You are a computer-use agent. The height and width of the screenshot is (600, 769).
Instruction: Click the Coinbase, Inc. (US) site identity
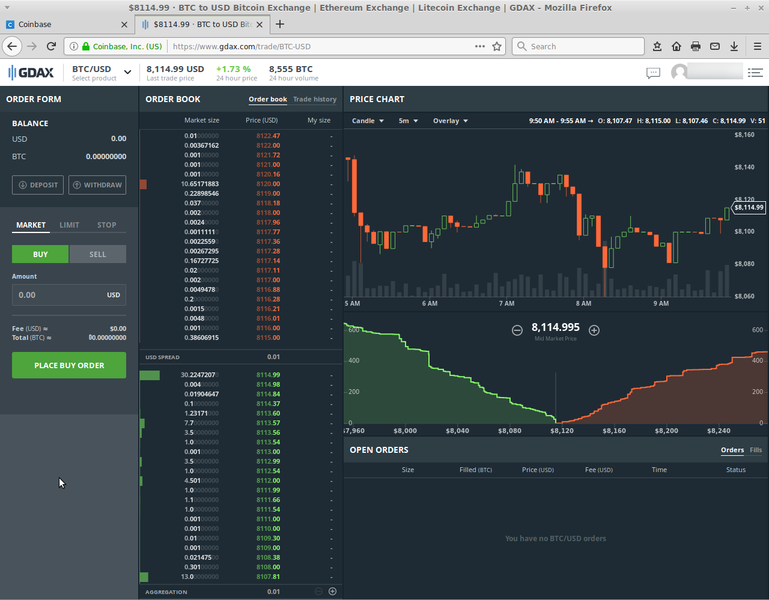click(122, 46)
